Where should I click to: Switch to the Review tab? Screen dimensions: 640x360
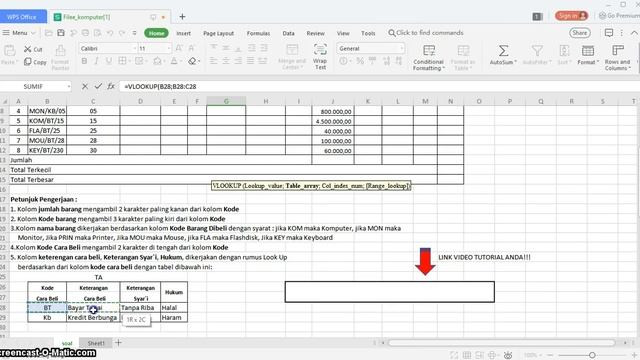316,33
